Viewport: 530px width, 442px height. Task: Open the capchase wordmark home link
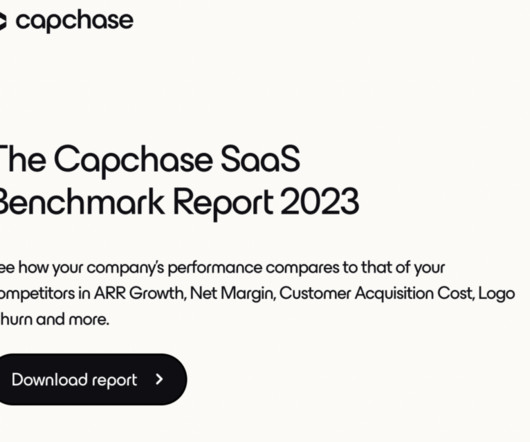pyautogui.click(x=74, y=22)
